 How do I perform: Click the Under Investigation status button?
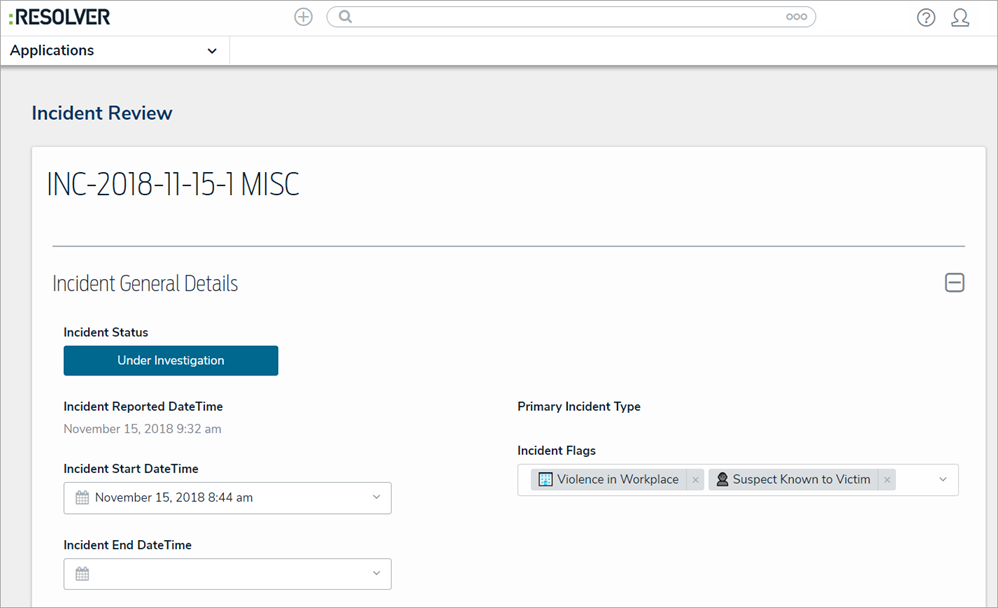point(171,360)
